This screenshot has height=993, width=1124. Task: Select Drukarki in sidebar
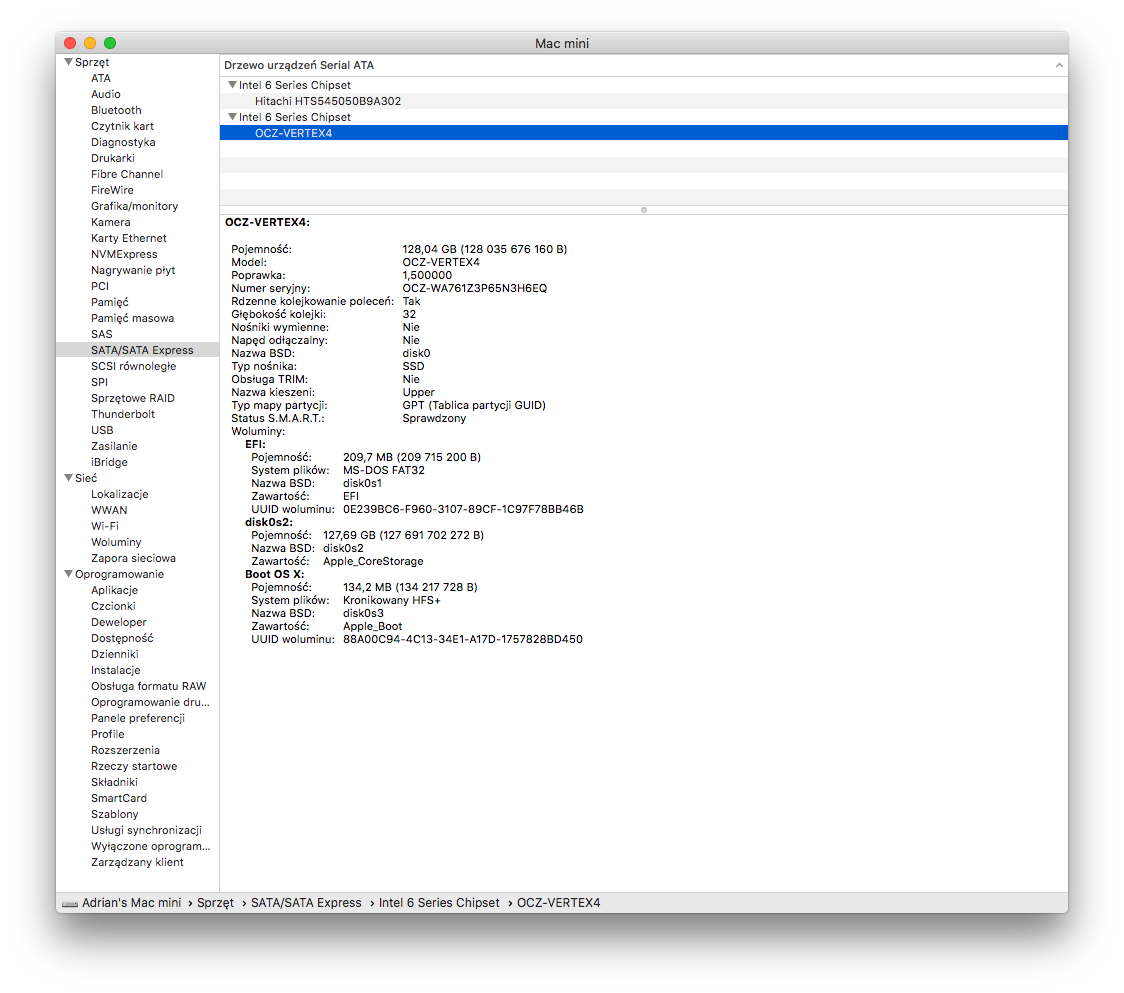click(x=113, y=158)
